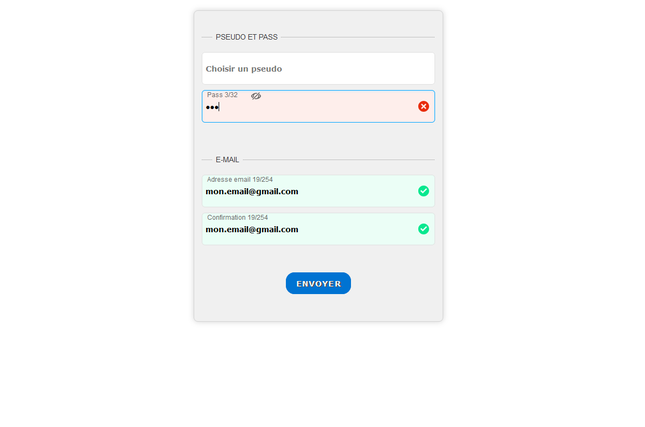Click the green checkmark in Confirmation field
The width and height of the screenshot is (645, 427).
pos(423,229)
